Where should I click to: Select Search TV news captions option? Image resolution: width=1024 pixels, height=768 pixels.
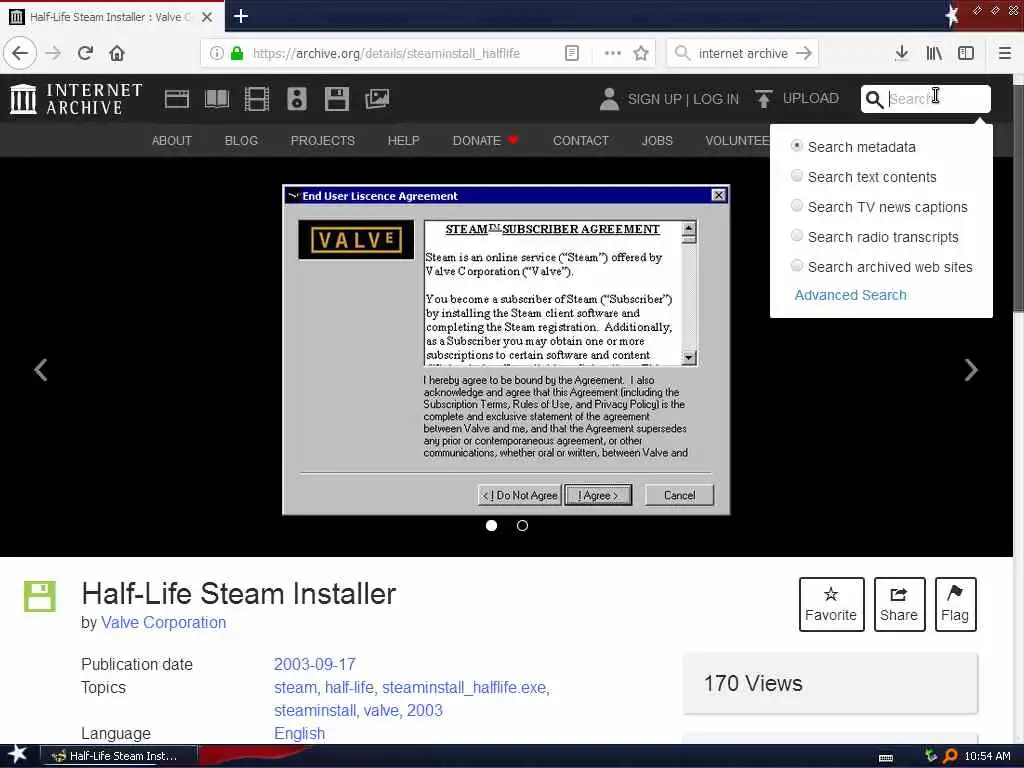coord(796,206)
